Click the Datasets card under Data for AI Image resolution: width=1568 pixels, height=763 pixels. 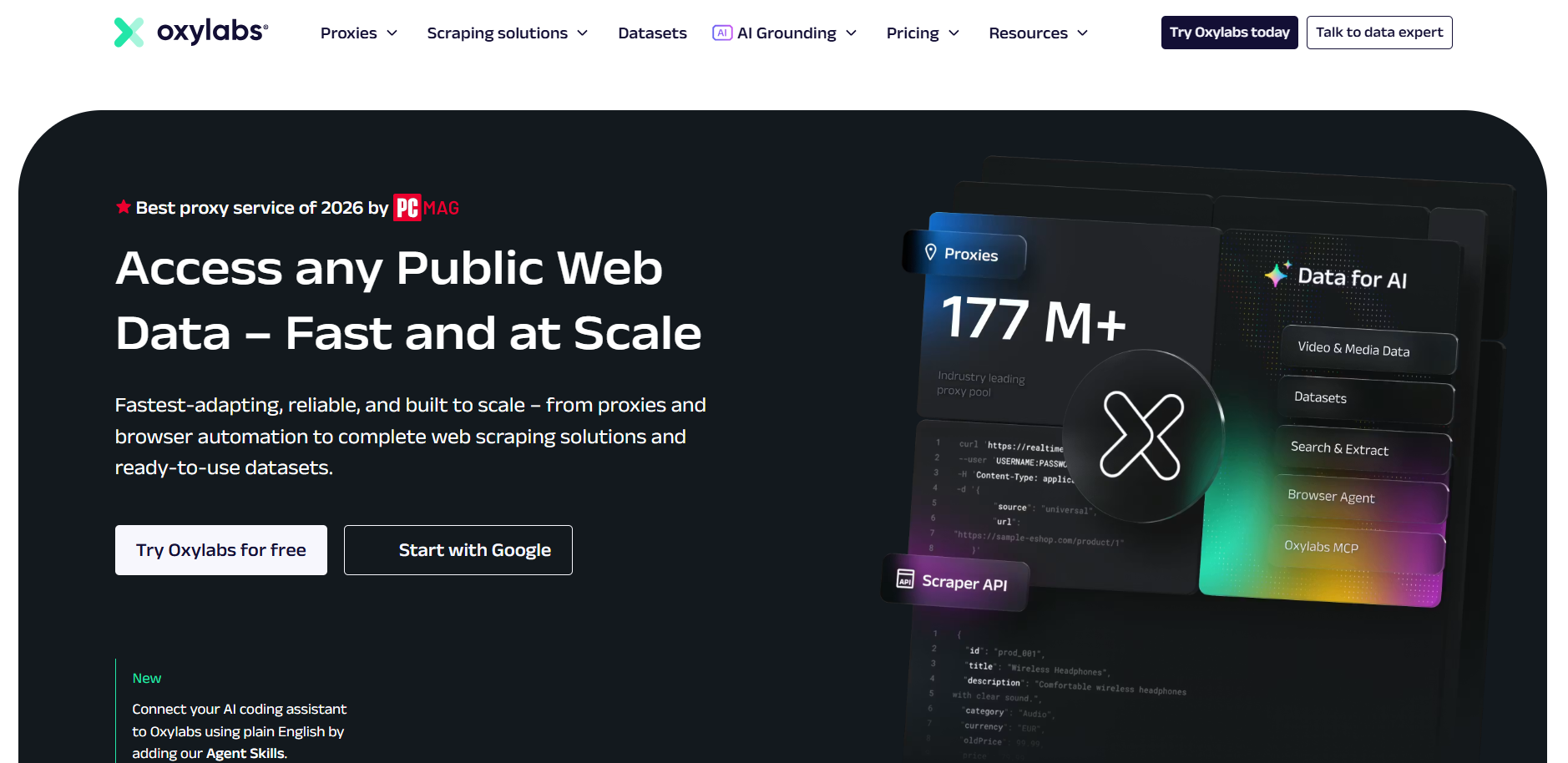[1366, 401]
